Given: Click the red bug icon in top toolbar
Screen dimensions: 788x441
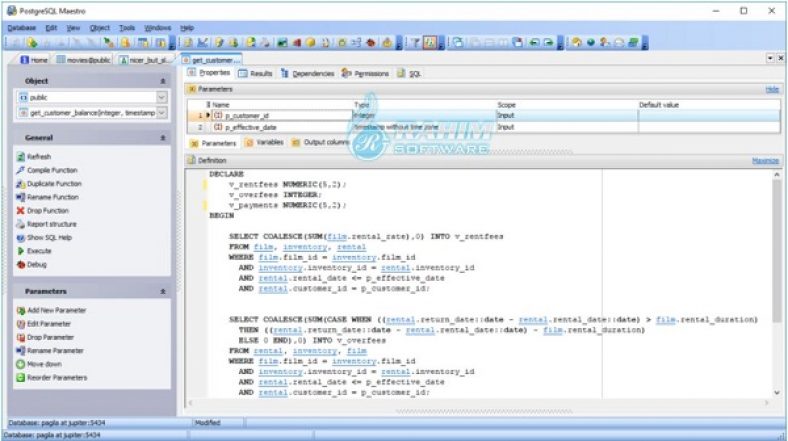Looking at the screenshot, I should (371, 43).
